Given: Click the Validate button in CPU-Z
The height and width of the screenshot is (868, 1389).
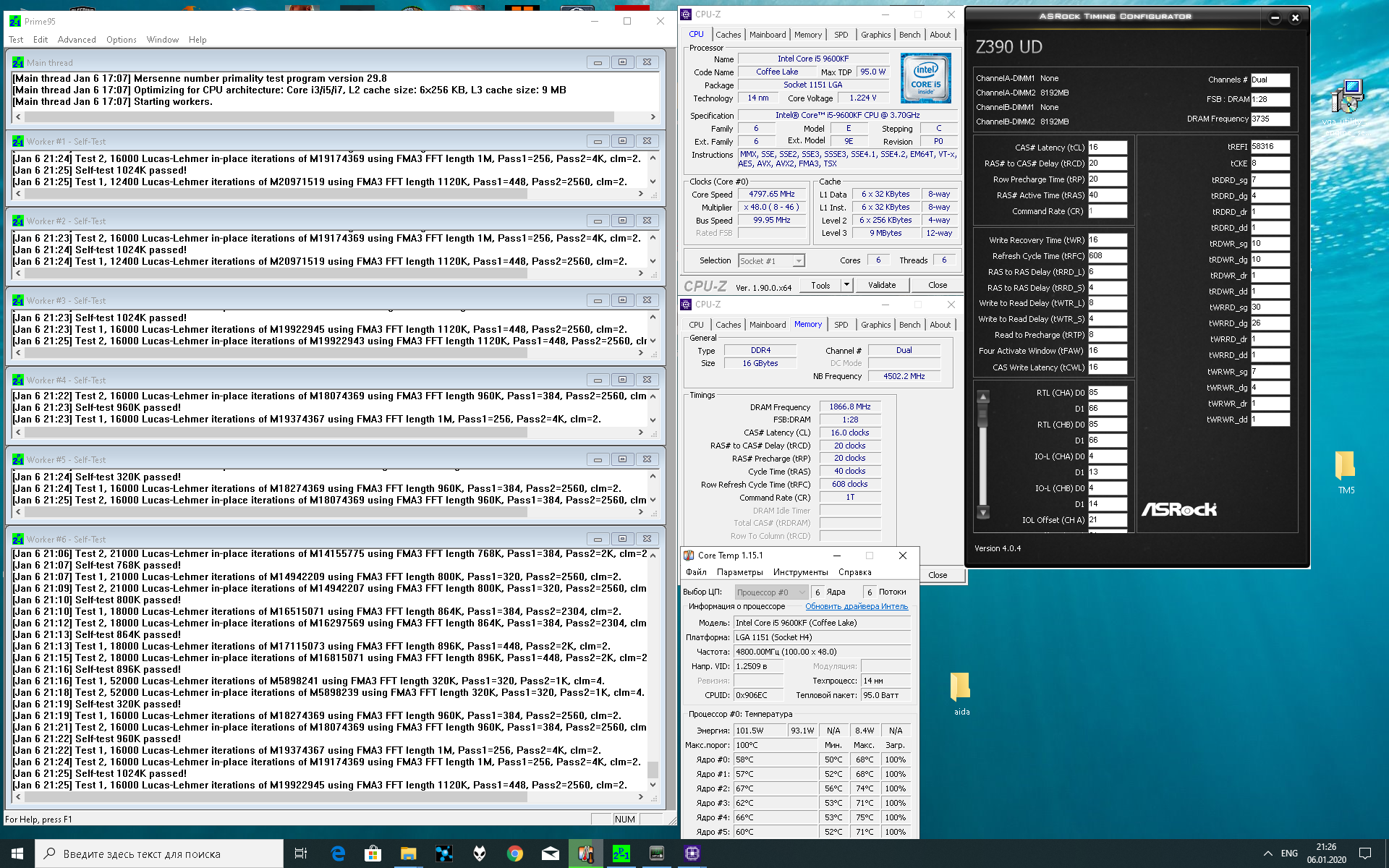Looking at the screenshot, I should [881, 285].
